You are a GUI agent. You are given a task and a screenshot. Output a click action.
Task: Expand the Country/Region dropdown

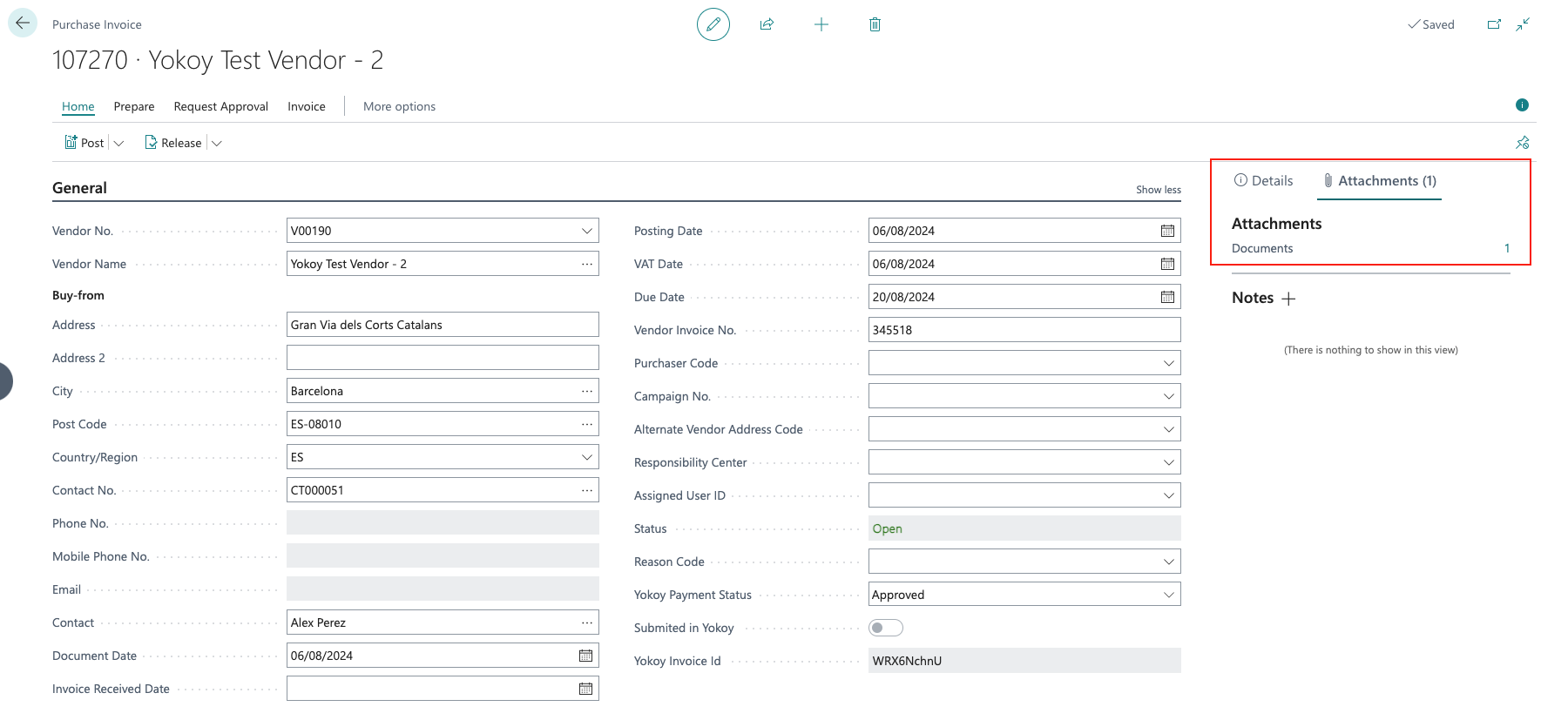tap(587, 457)
